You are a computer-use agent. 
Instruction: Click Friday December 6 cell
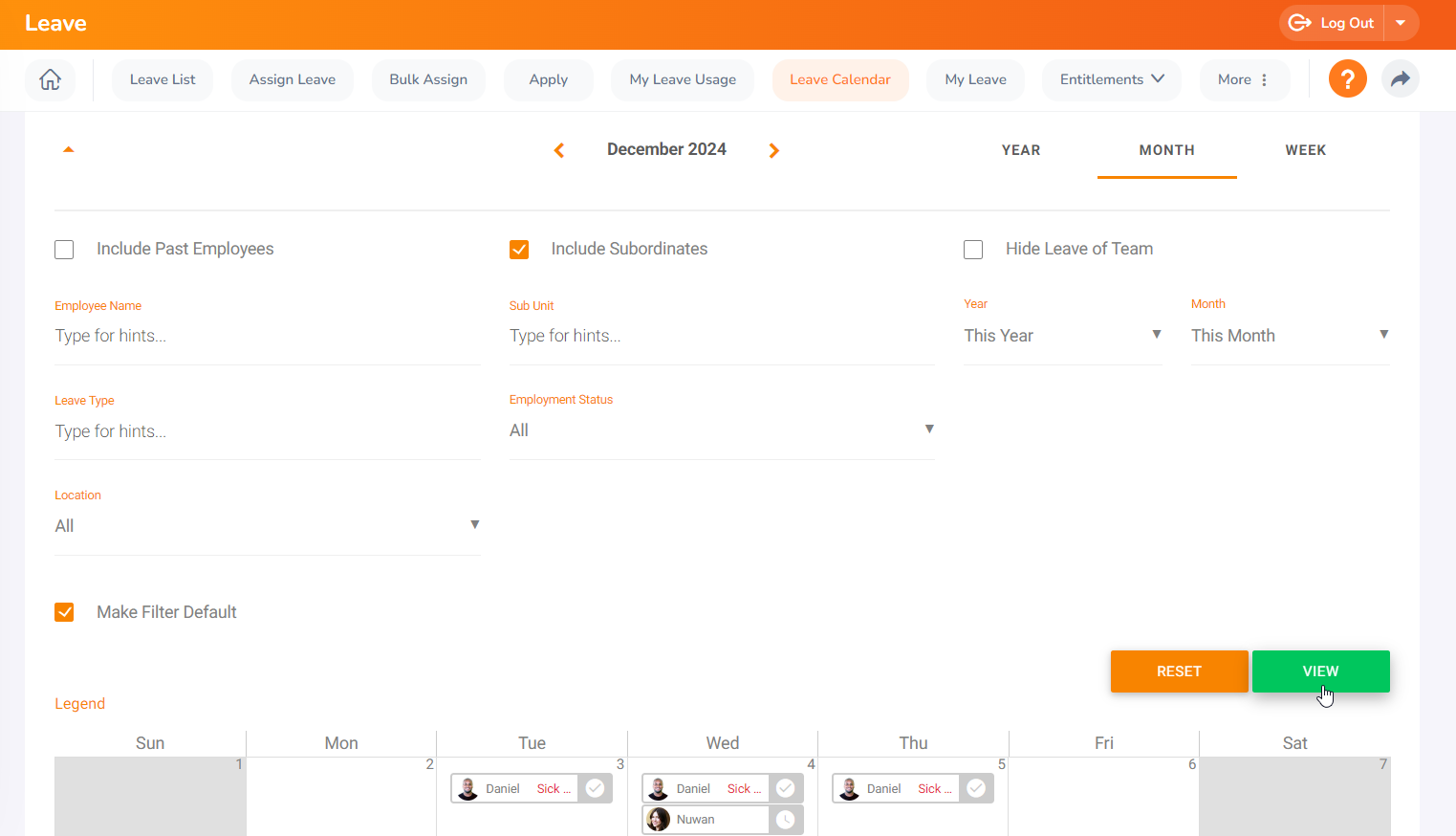point(1103,796)
